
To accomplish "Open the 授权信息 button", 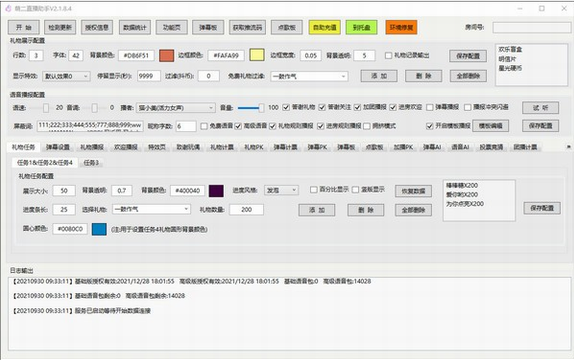I will (x=97, y=27).
